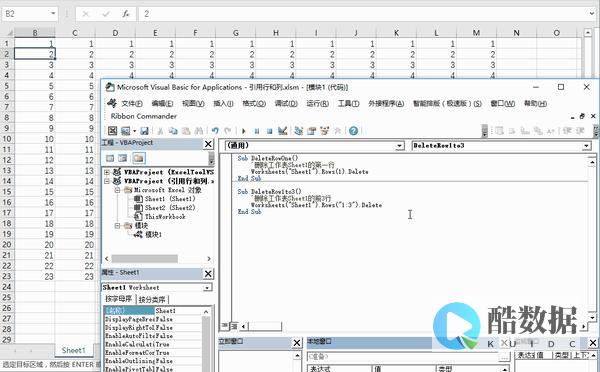Image resolution: width=600 pixels, height=372 pixels.
Task: Open help with the blue question mark icon
Action: [353, 131]
